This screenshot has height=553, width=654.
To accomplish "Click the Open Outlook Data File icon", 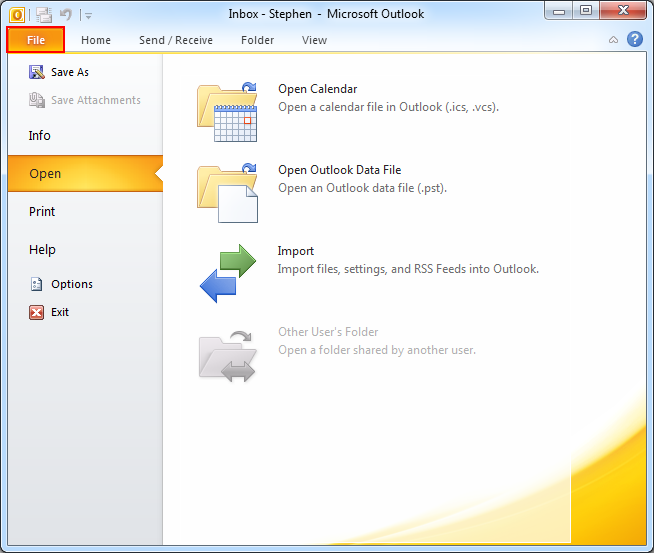I will coord(227,193).
